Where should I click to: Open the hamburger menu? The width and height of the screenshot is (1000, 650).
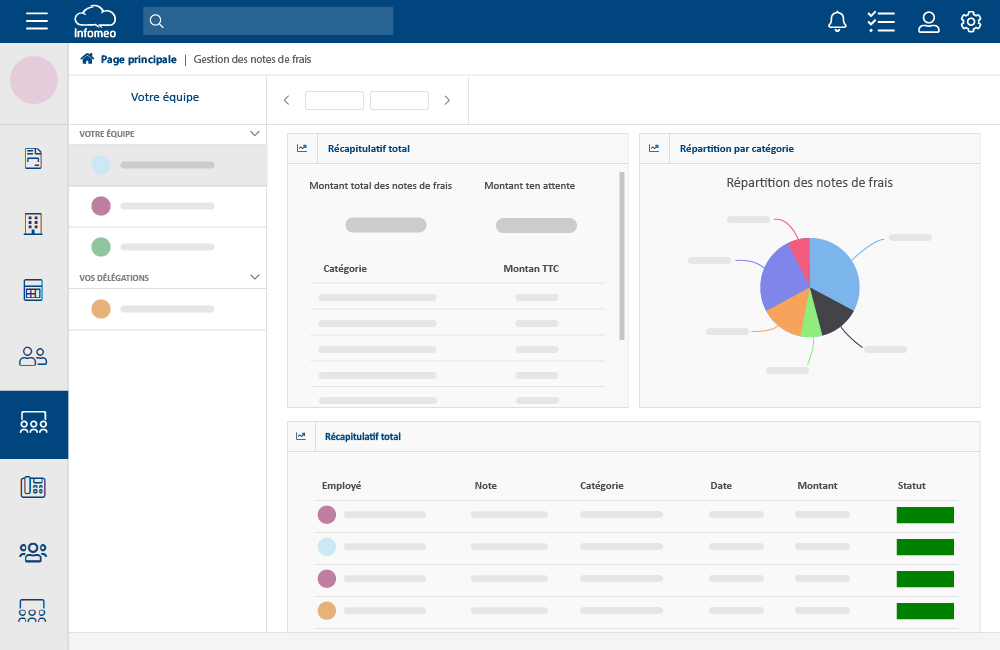point(37,20)
